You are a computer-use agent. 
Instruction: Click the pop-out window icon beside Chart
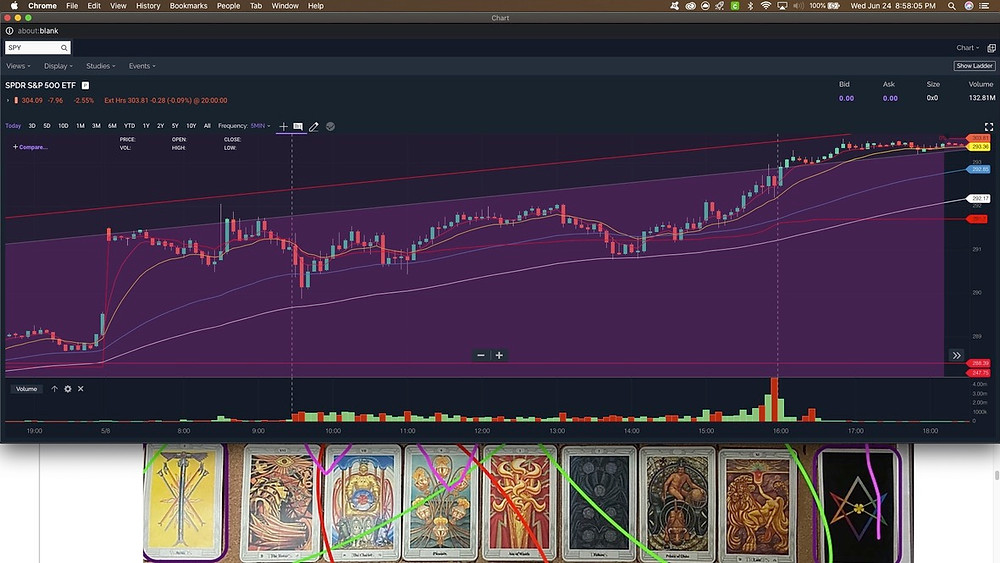[x=991, y=48]
